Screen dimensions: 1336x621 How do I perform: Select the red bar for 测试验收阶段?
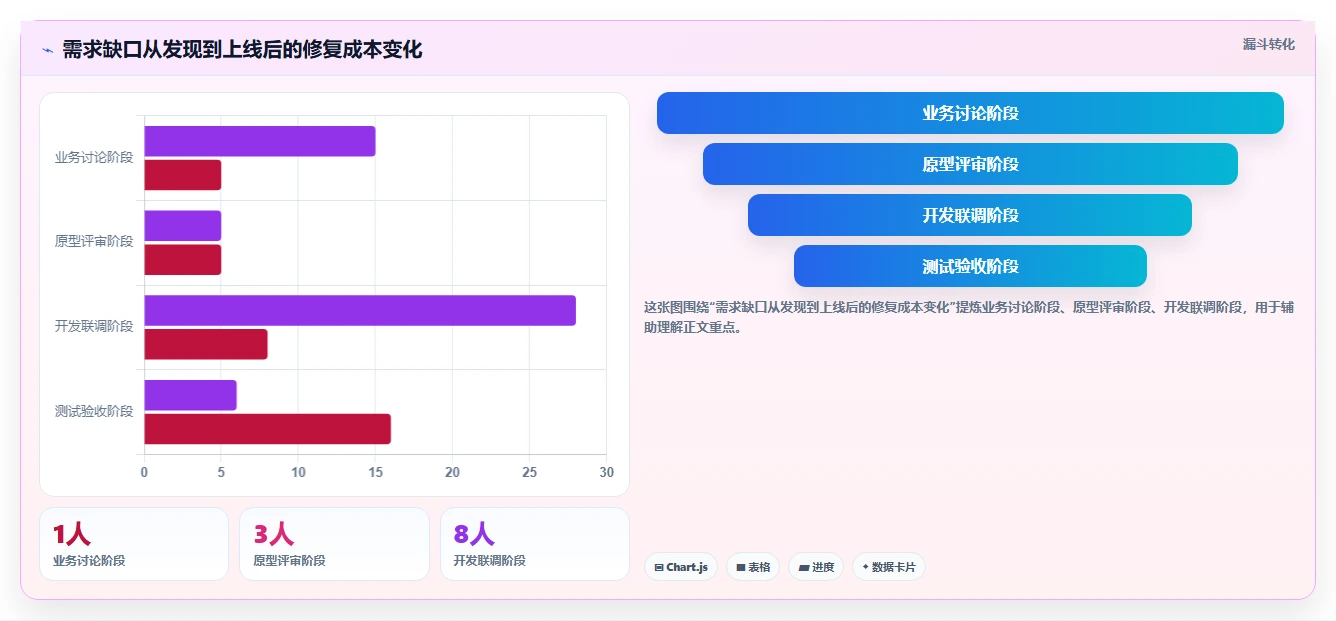click(x=268, y=429)
